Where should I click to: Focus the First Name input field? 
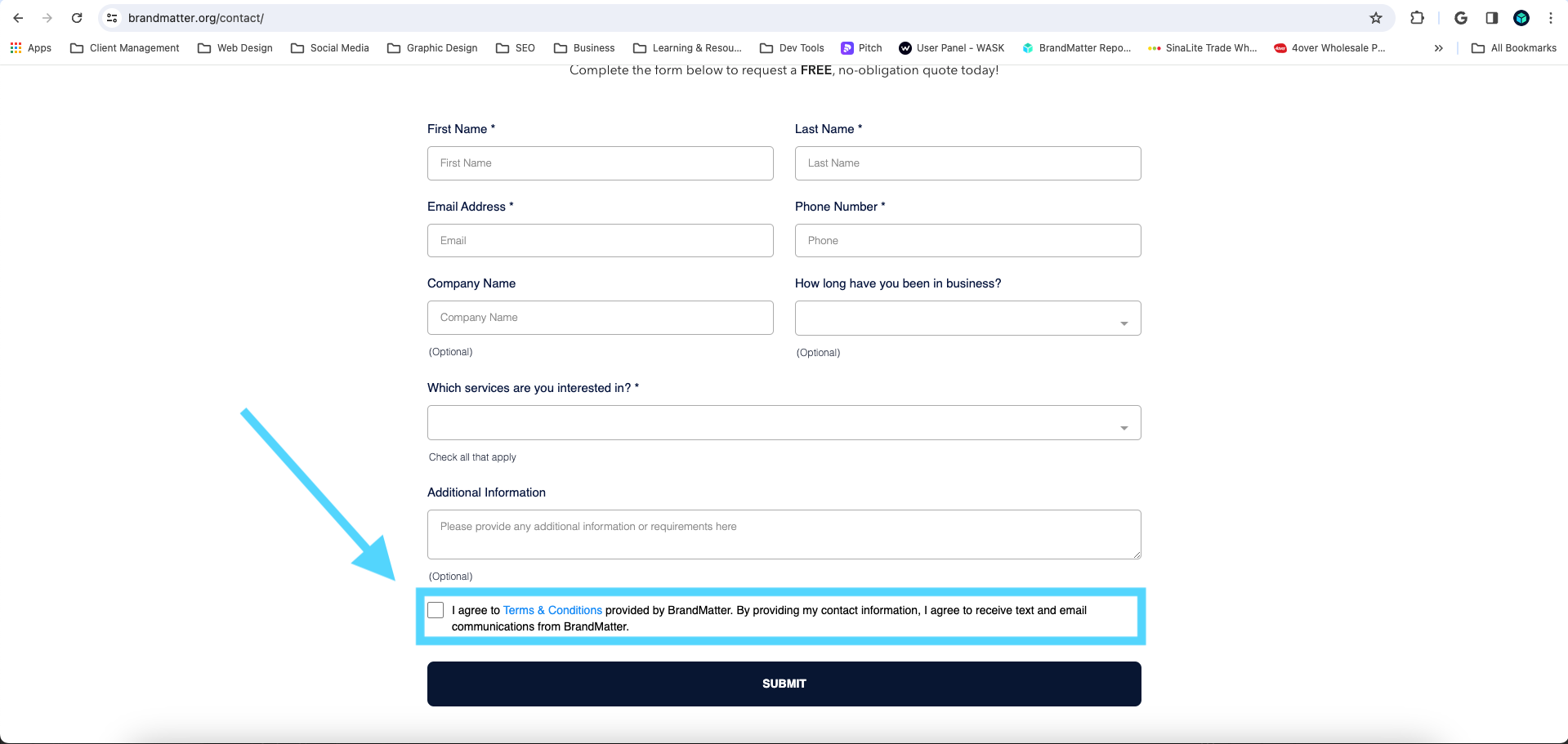[600, 163]
